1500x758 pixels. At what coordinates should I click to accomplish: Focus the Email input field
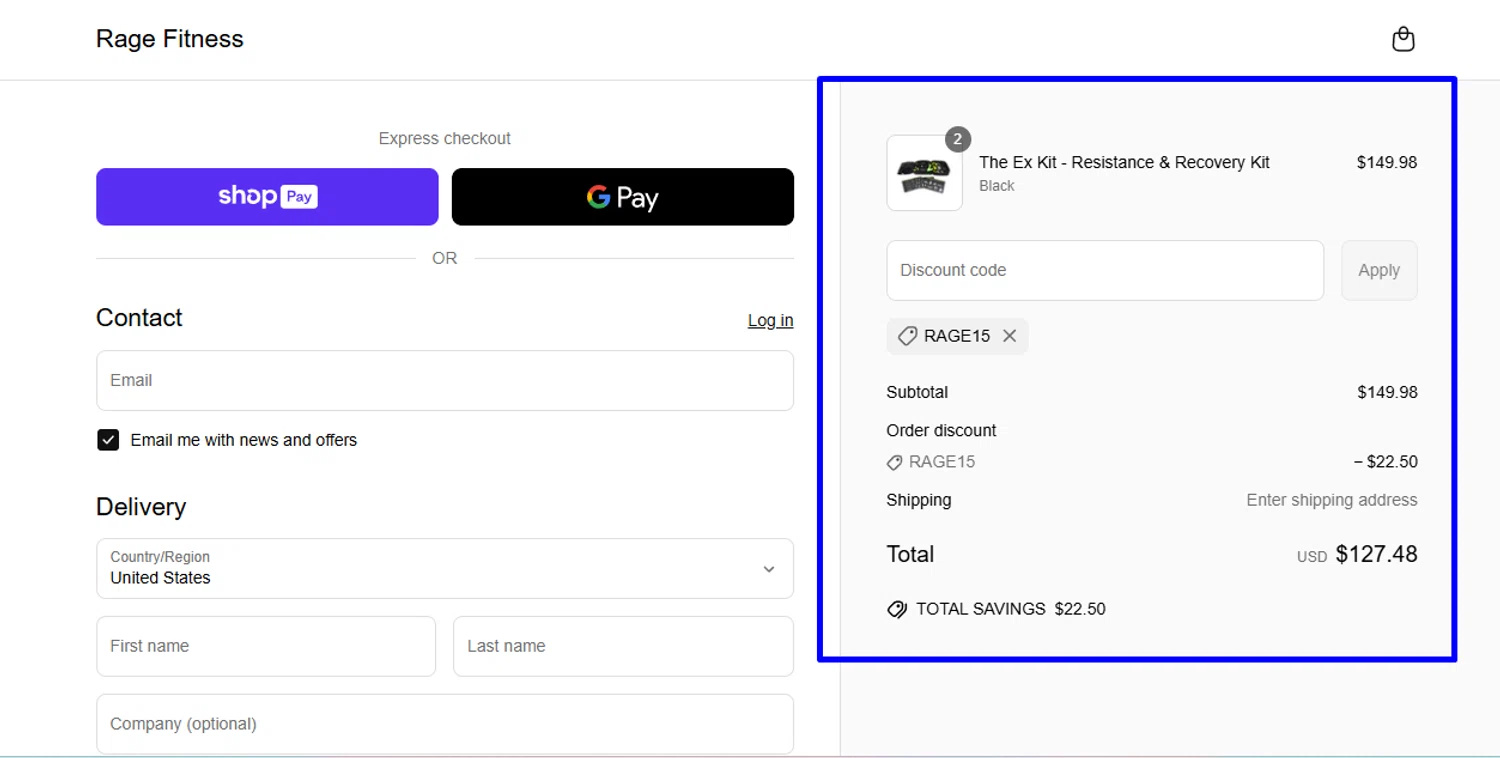(x=445, y=380)
